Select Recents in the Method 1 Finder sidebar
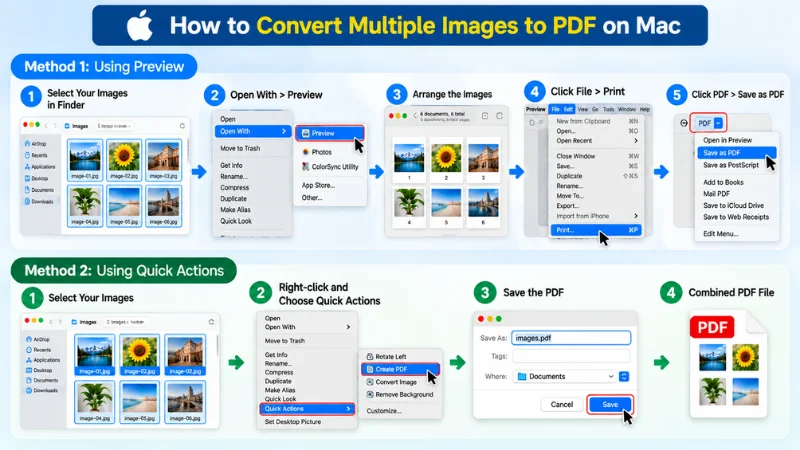The image size is (800, 450). coord(36,155)
